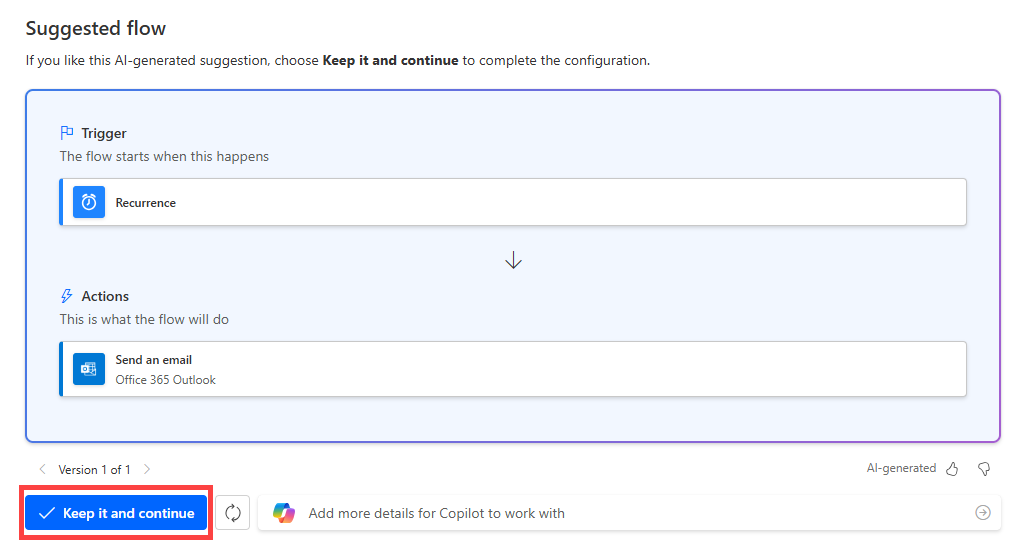Click the Office 365 Outlook icon
The height and width of the screenshot is (551, 1017).
coord(89,369)
